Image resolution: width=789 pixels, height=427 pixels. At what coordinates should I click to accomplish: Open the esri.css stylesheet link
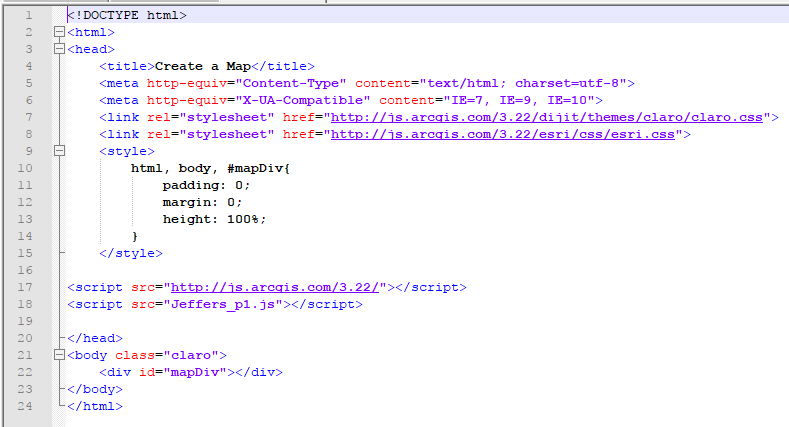[503, 134]
